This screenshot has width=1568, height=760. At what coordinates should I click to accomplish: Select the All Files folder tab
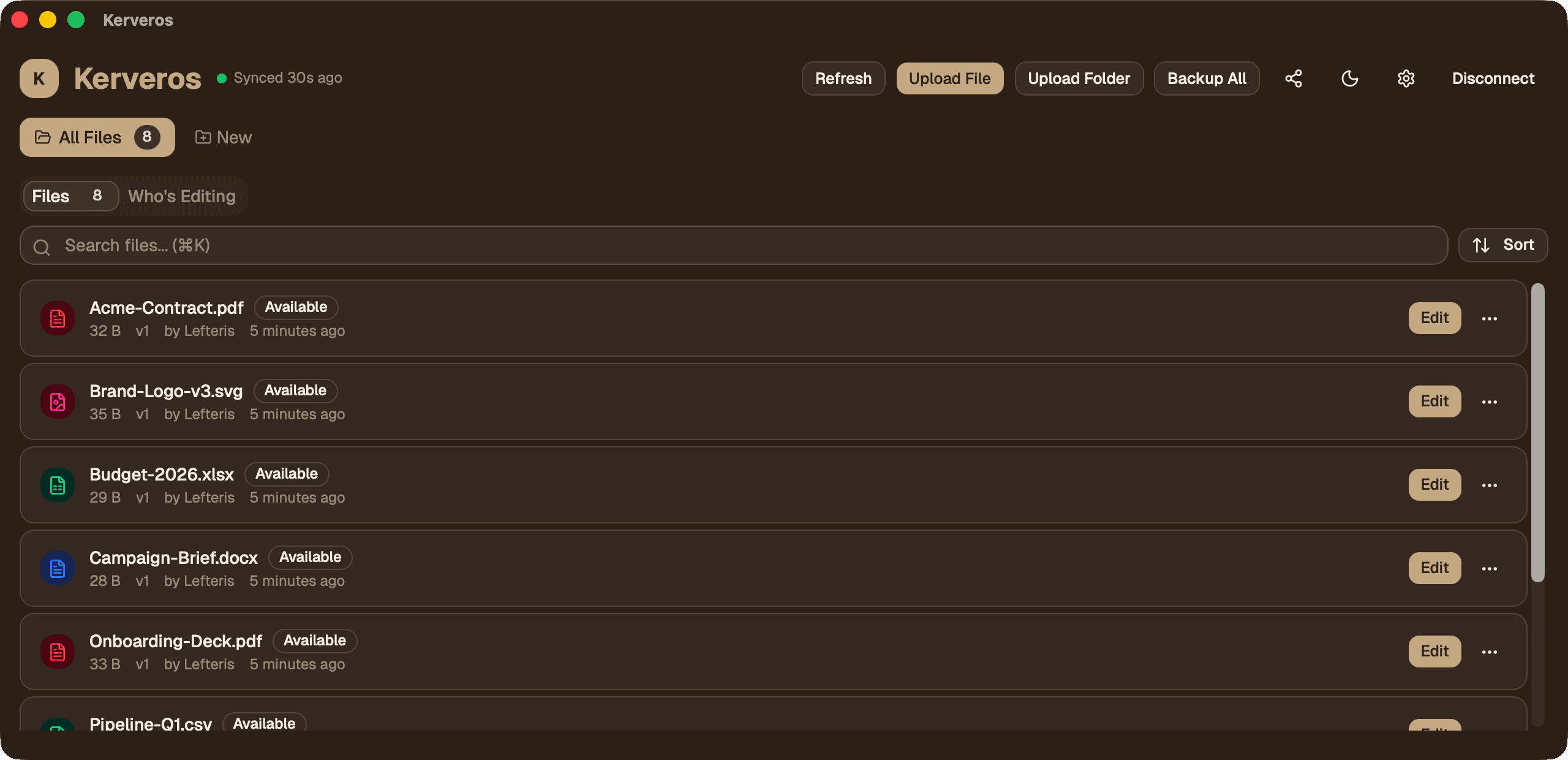[x=97, y=137]
